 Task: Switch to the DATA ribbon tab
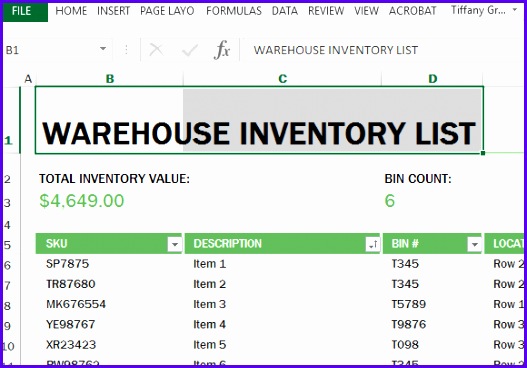pyautogui.click(x=285, y=11)
